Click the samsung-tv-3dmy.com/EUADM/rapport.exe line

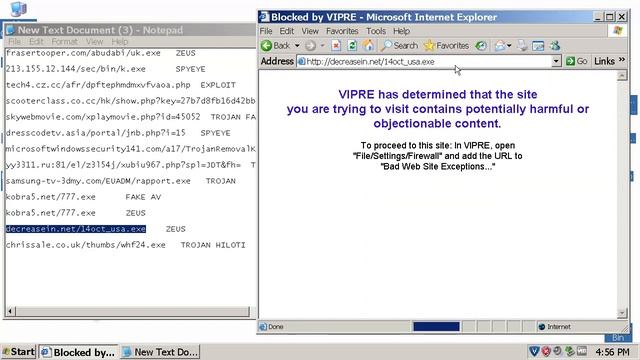120,181
